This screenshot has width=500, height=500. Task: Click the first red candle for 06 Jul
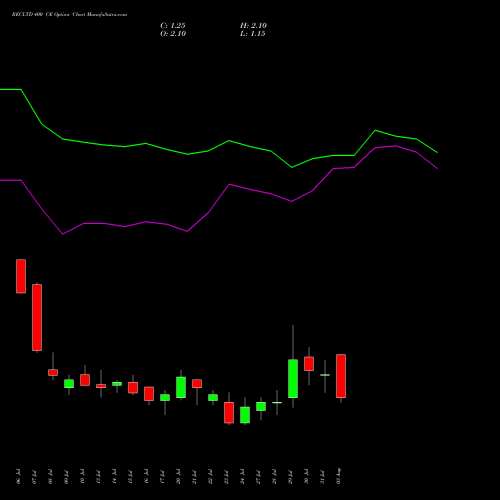(x=21, y=276)
